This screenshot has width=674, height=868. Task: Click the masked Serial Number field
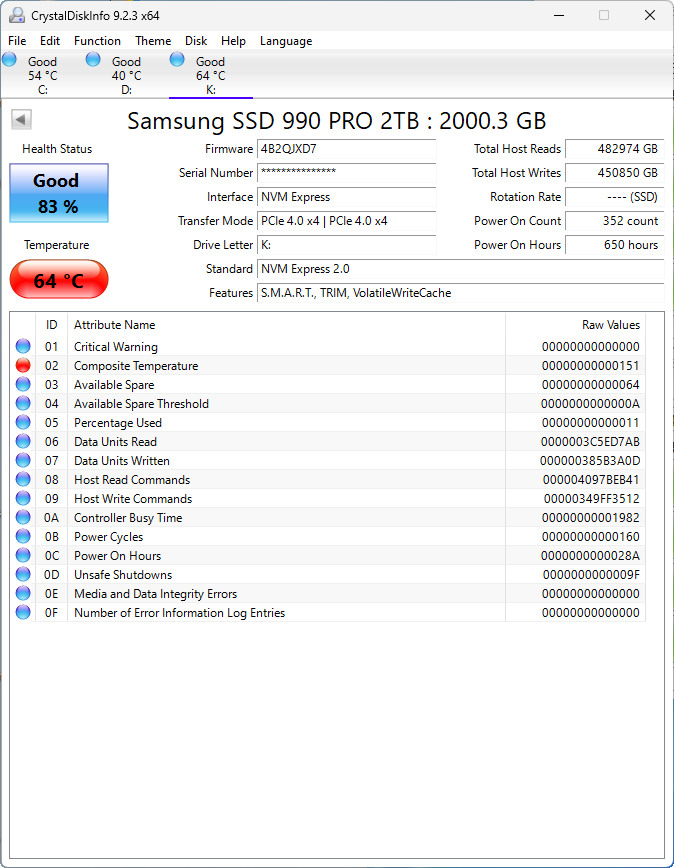tap(346, 173)
